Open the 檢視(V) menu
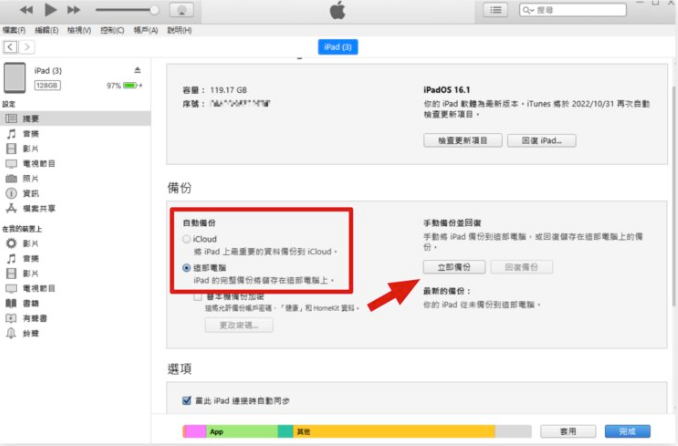 coord(79,30)
